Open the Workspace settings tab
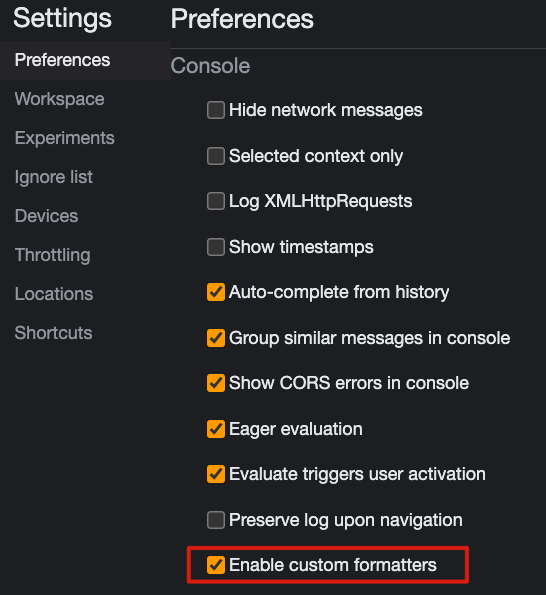This screenshot has height=595, width=546. tap(60, 99)
